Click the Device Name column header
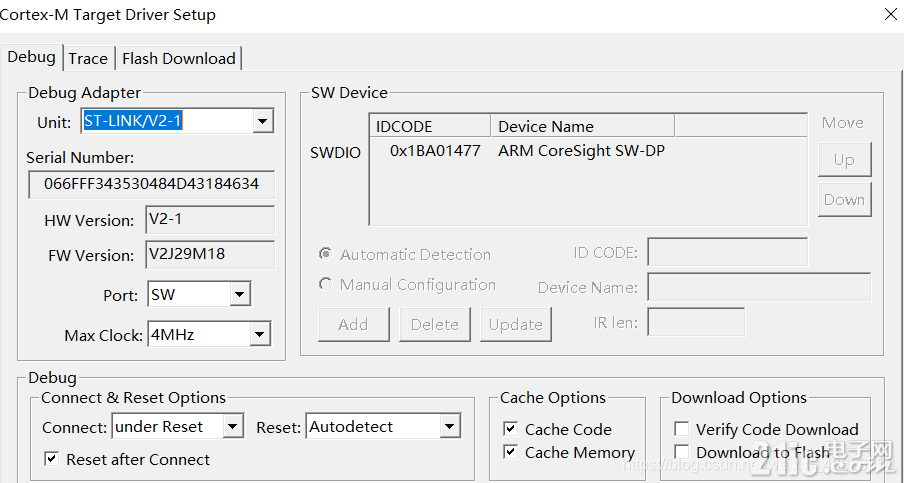 tap(582, 126)
